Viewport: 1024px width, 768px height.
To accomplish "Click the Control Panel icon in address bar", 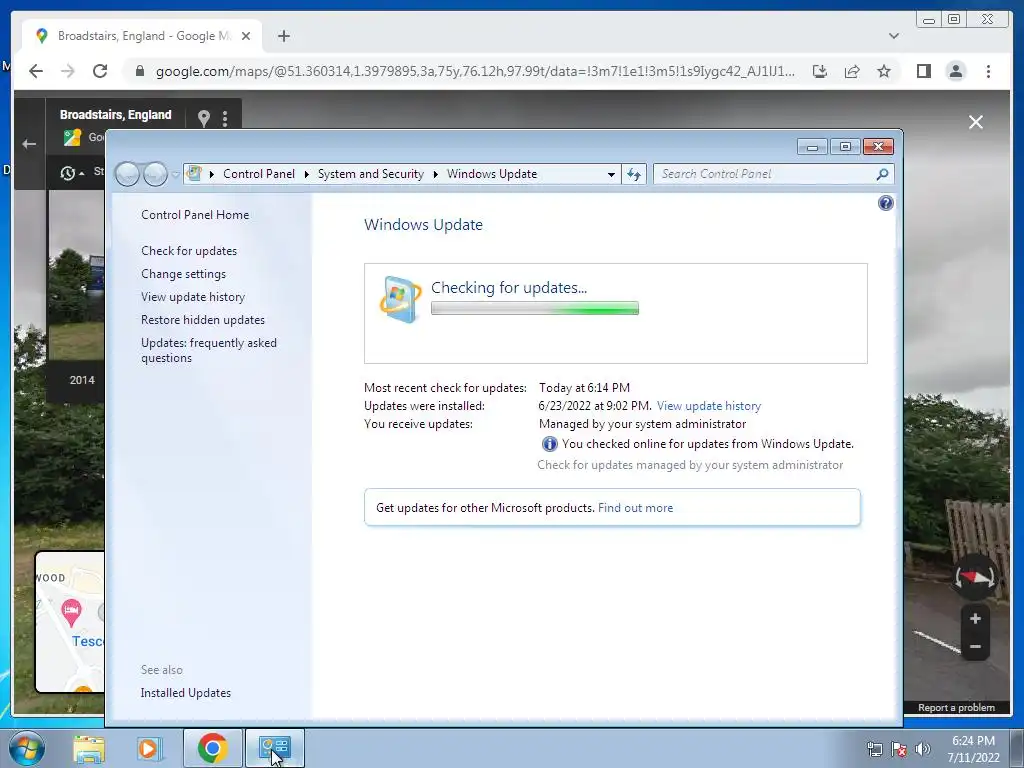I will point(194,174).
